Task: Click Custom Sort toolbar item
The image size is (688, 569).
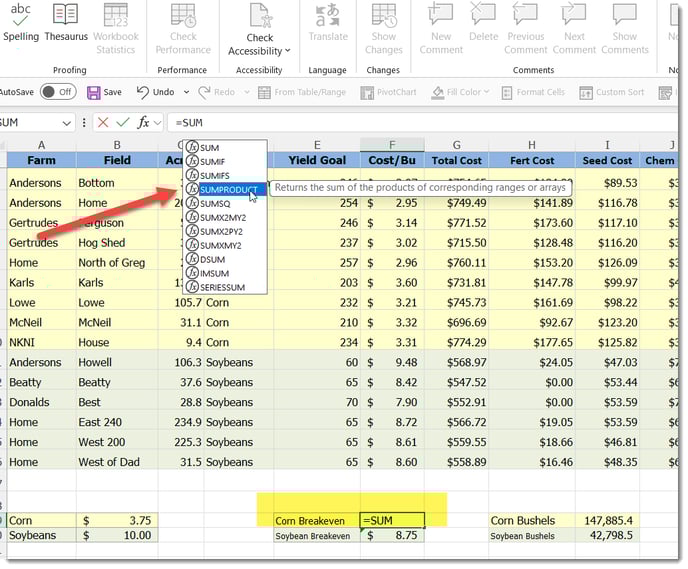Action: (x=612, y=92)
